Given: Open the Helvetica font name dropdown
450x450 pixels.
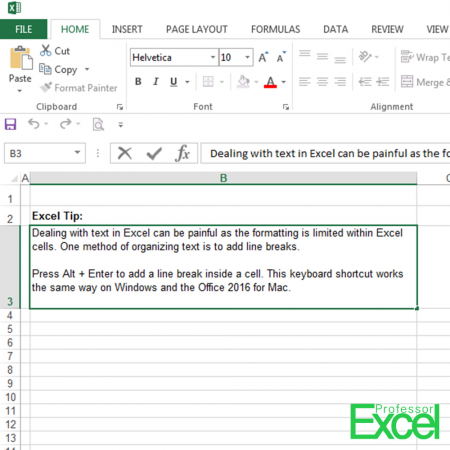Looking at the screenshot, I should 213,57.
